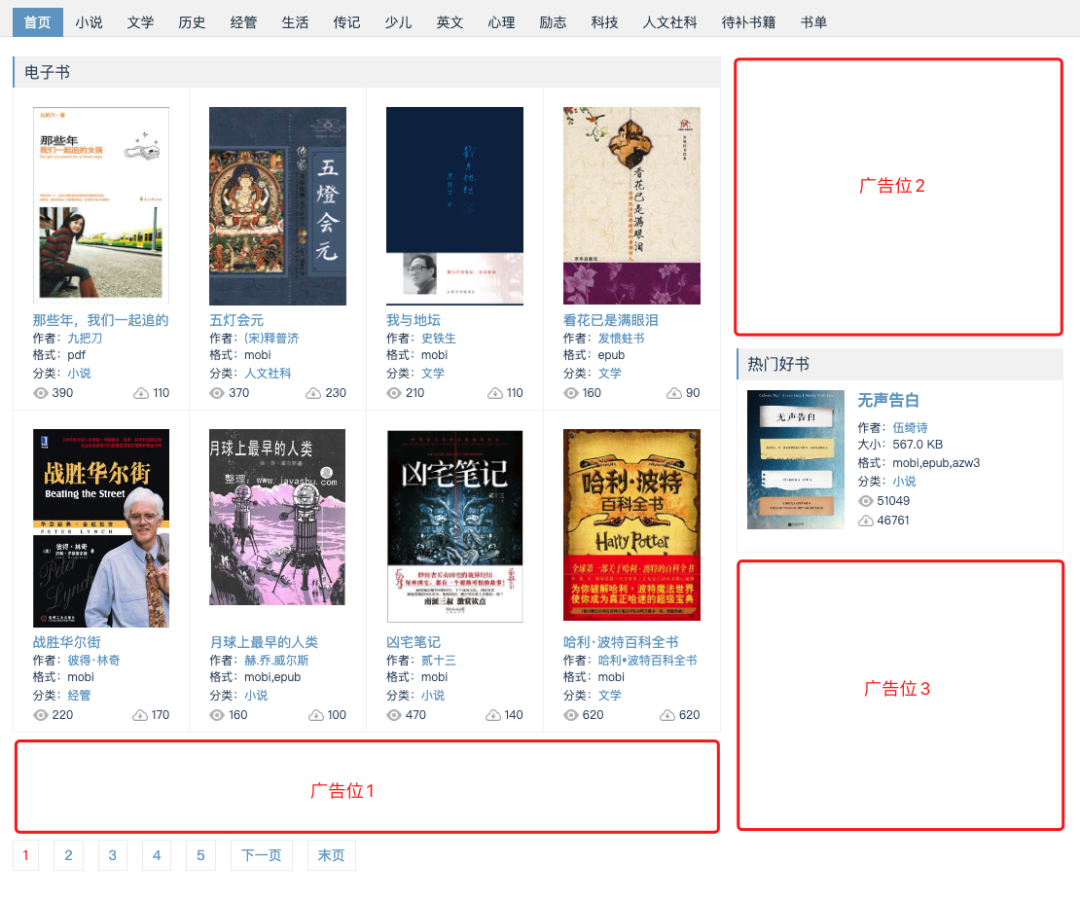Click the view count eye icon under 五灯会元
1080x900 pixels.
[217, 392]
